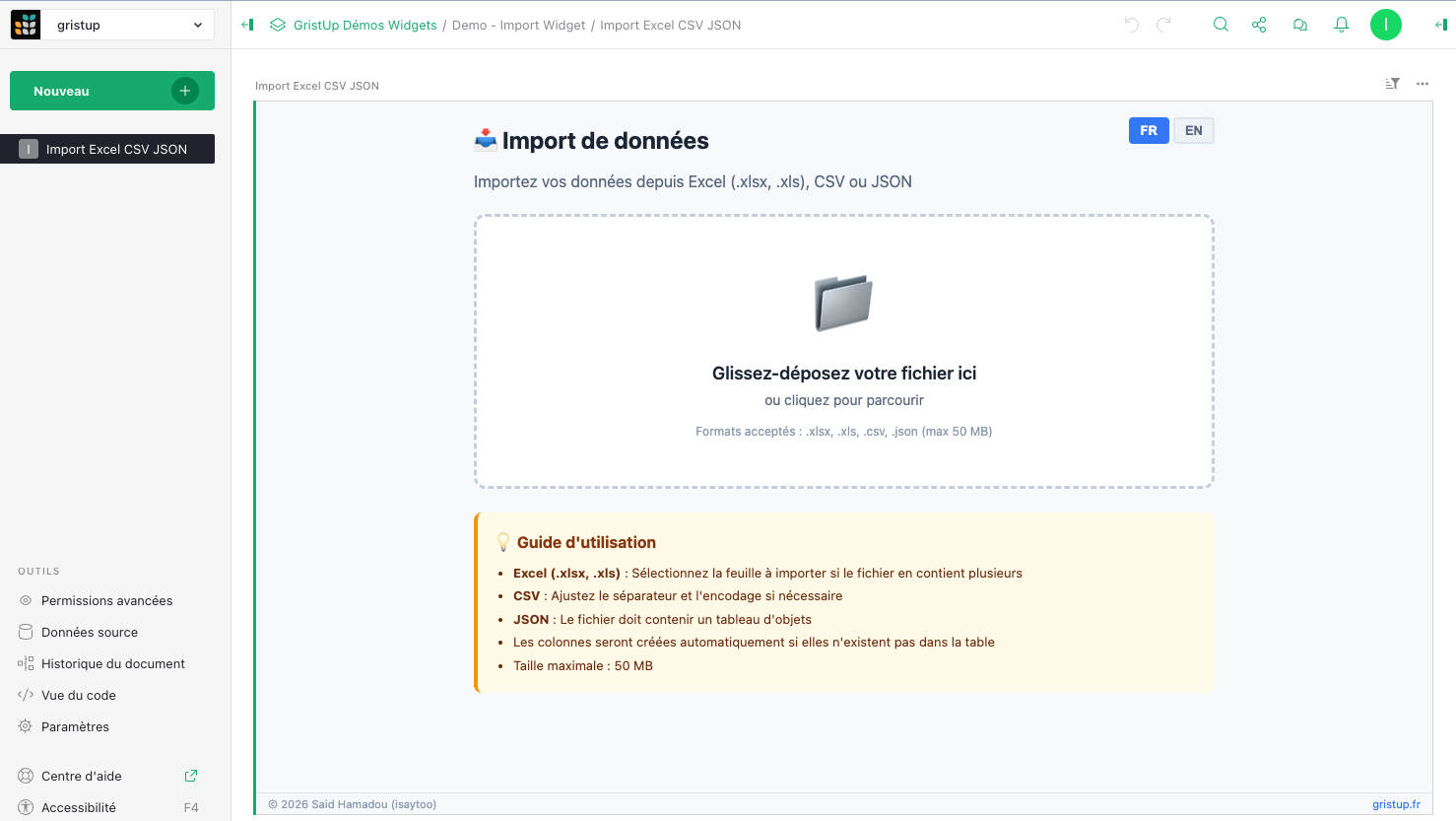Click the green user avatar

(1385, 25)
